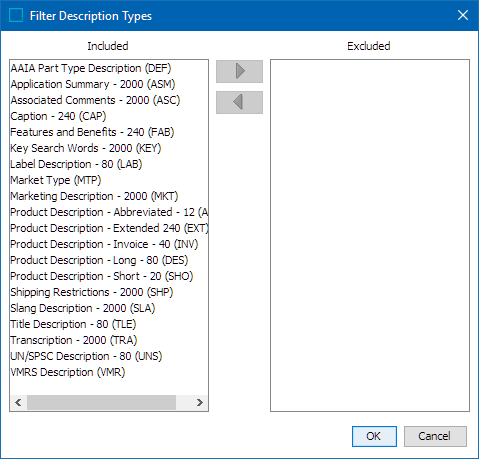Click the dialog title bar window icon
The height and width of the screenshot is (459, 479).
click(x=16, y=15)
